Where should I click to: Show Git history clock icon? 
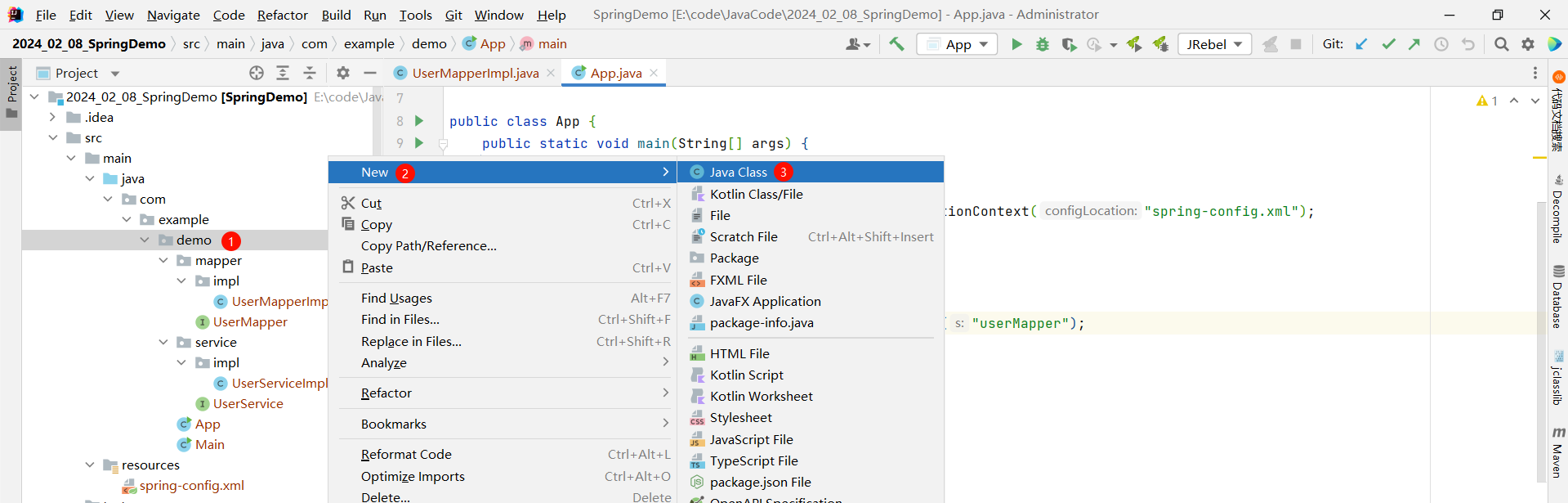click(1441, 44)
